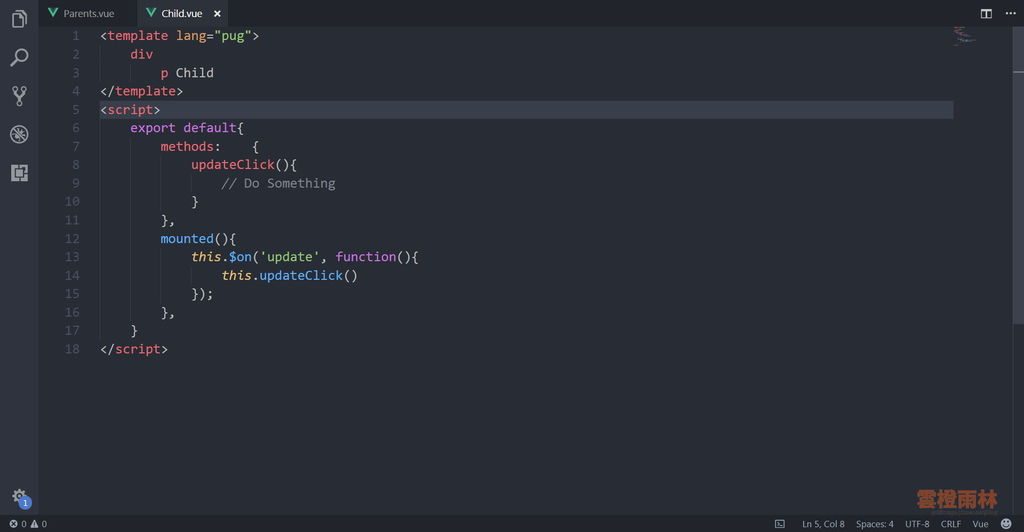Split the editor side by side
The height and width of the screenshot is (532, 1024).
coord(986,13)
